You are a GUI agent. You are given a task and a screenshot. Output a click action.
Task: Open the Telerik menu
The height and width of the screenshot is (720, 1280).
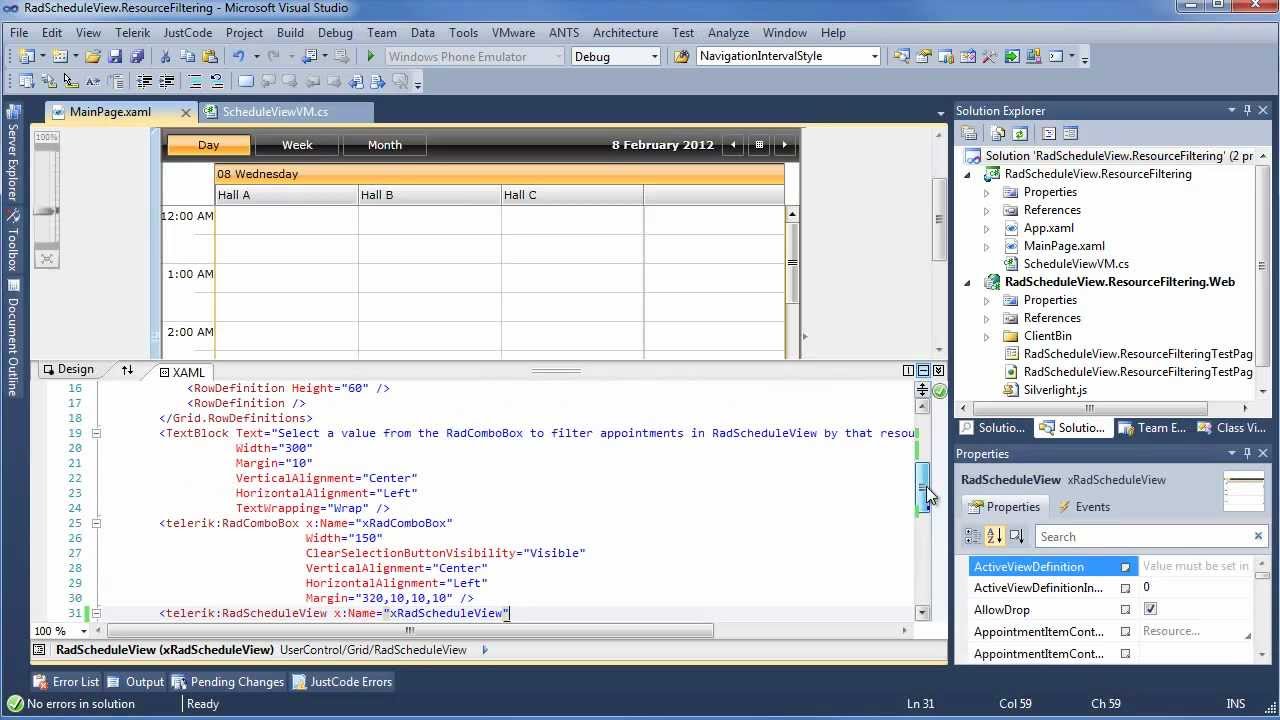[132, 33]
